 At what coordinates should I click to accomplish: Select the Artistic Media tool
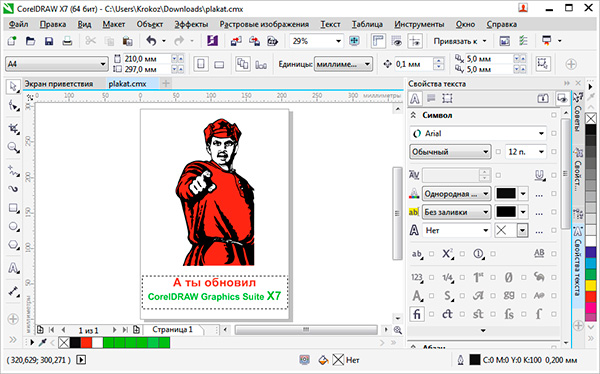(13, 189)
